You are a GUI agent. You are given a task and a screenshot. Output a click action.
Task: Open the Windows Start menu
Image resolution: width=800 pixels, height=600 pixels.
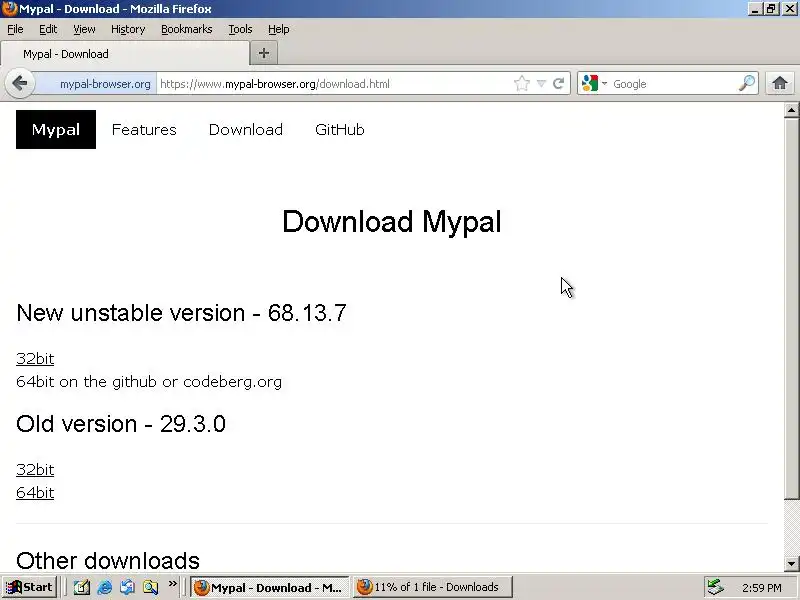[x=30, y=587]
